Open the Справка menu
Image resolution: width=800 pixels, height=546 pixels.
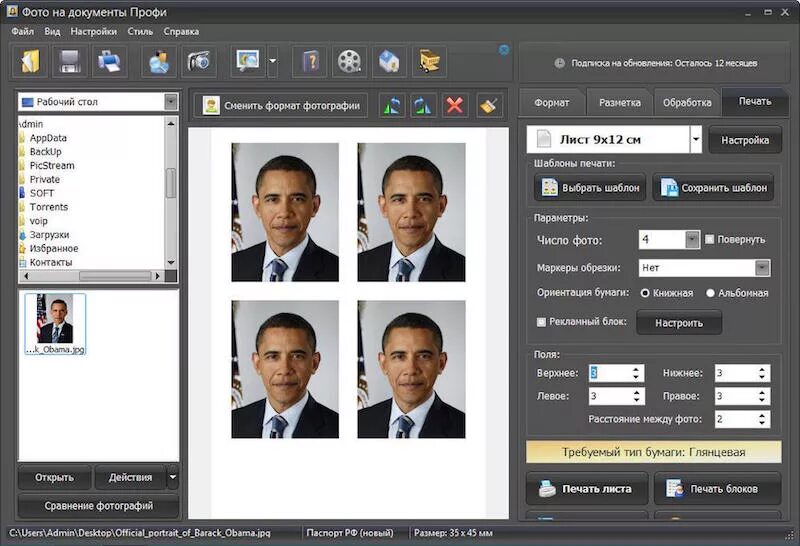[x=181, y=32]
